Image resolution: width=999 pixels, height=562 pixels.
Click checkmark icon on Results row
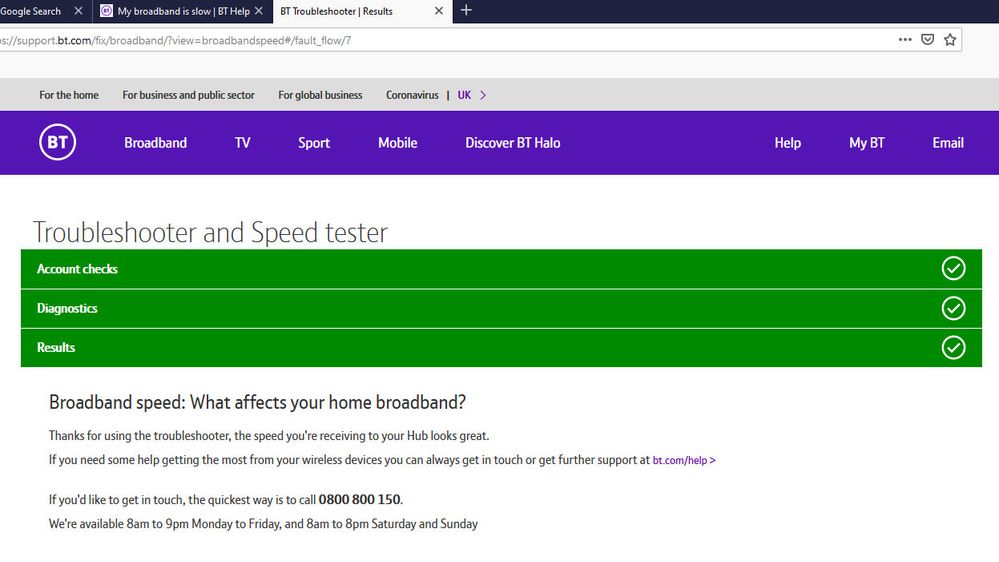pyautogui.click(x=953, y=347)
